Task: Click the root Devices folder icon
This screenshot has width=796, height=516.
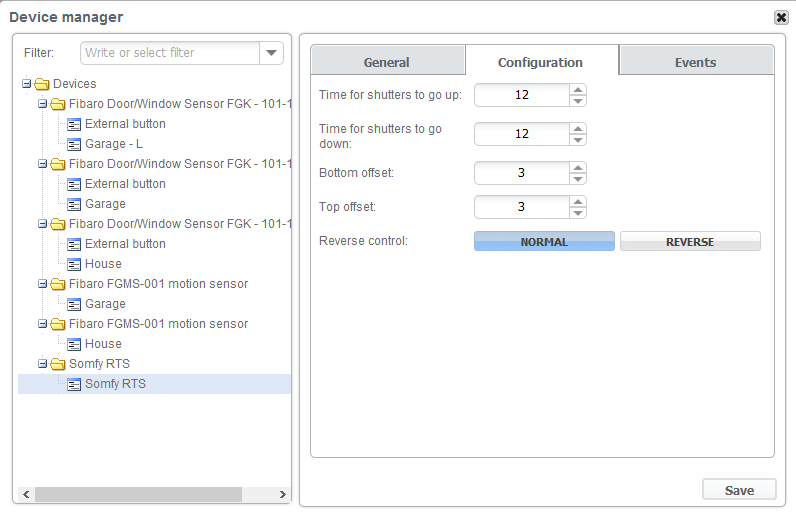Action: (x=42, y=84)
